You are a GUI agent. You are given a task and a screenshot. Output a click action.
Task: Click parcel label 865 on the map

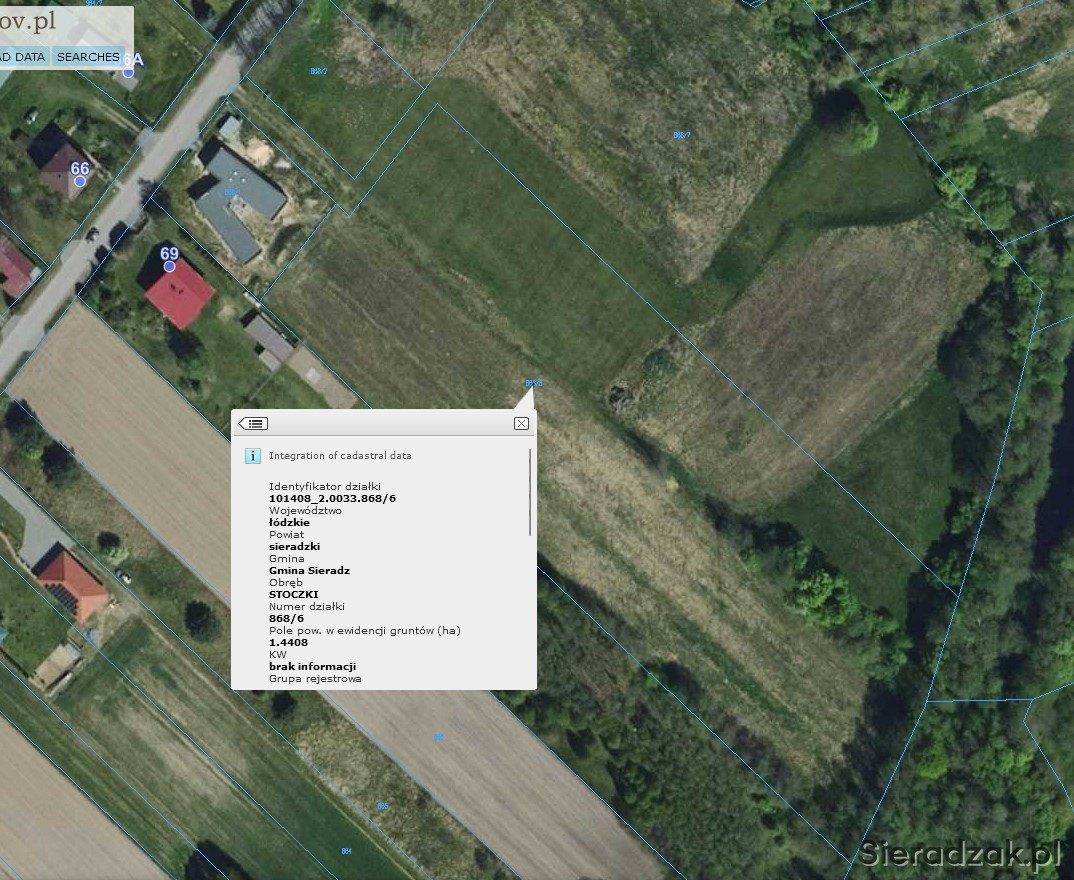(382, 806)
